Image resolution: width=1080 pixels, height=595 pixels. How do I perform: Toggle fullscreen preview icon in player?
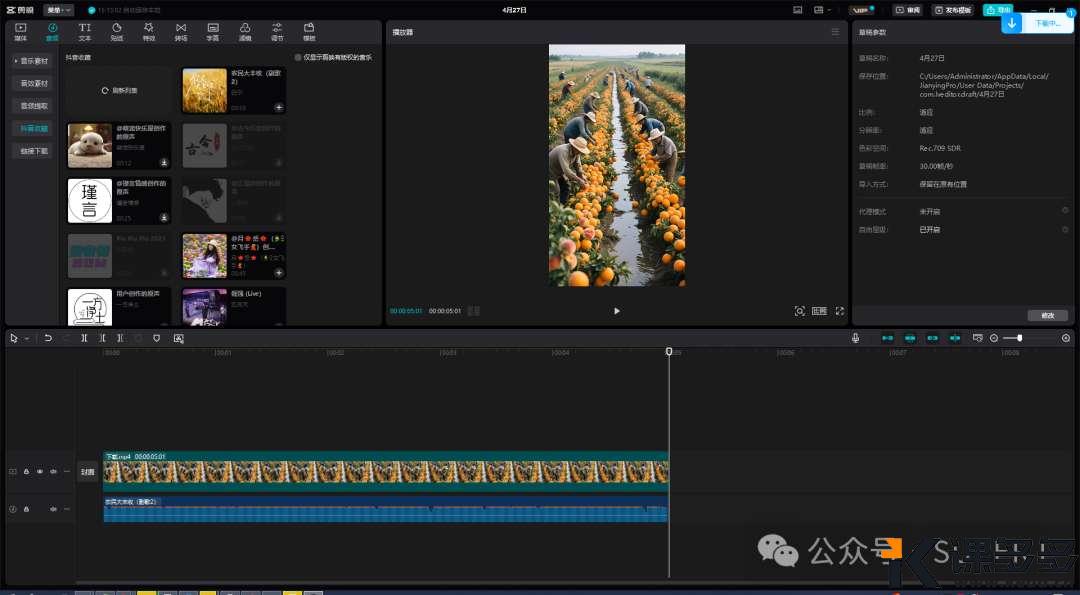point(839,311)
